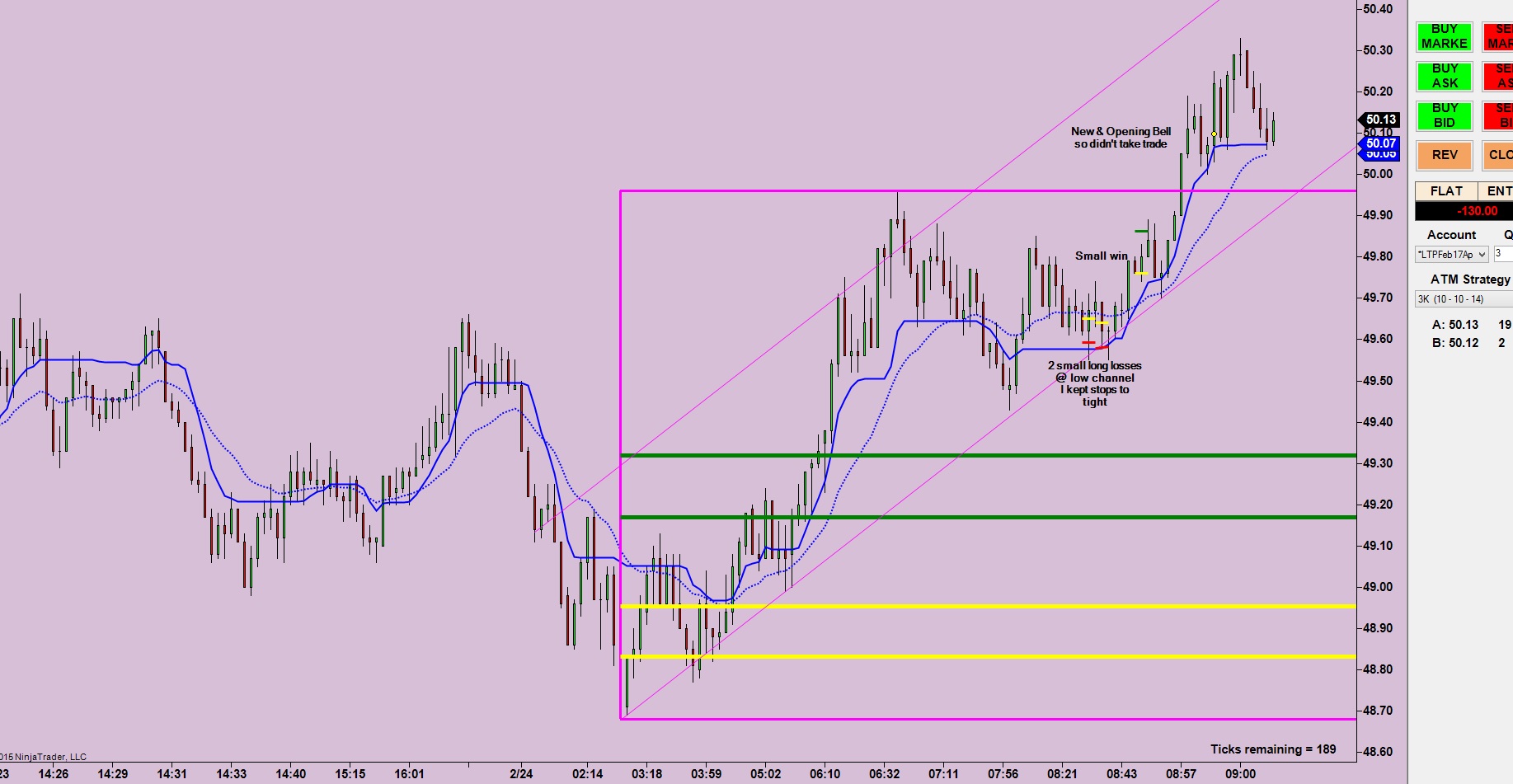Click the 'Ticks remaining = 189' counter
The width and height of the screenshot is (1513, 784).
tap(1273, 749)
